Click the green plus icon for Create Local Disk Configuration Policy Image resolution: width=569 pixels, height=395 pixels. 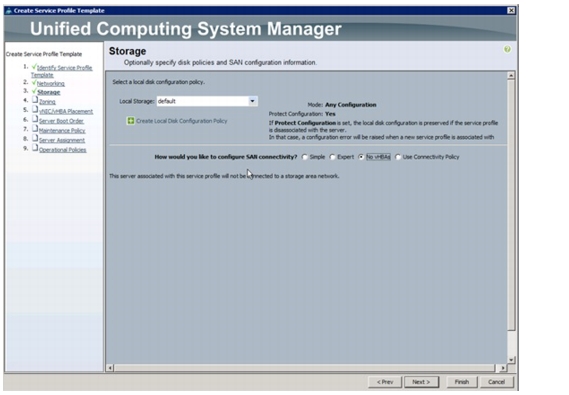131,121
